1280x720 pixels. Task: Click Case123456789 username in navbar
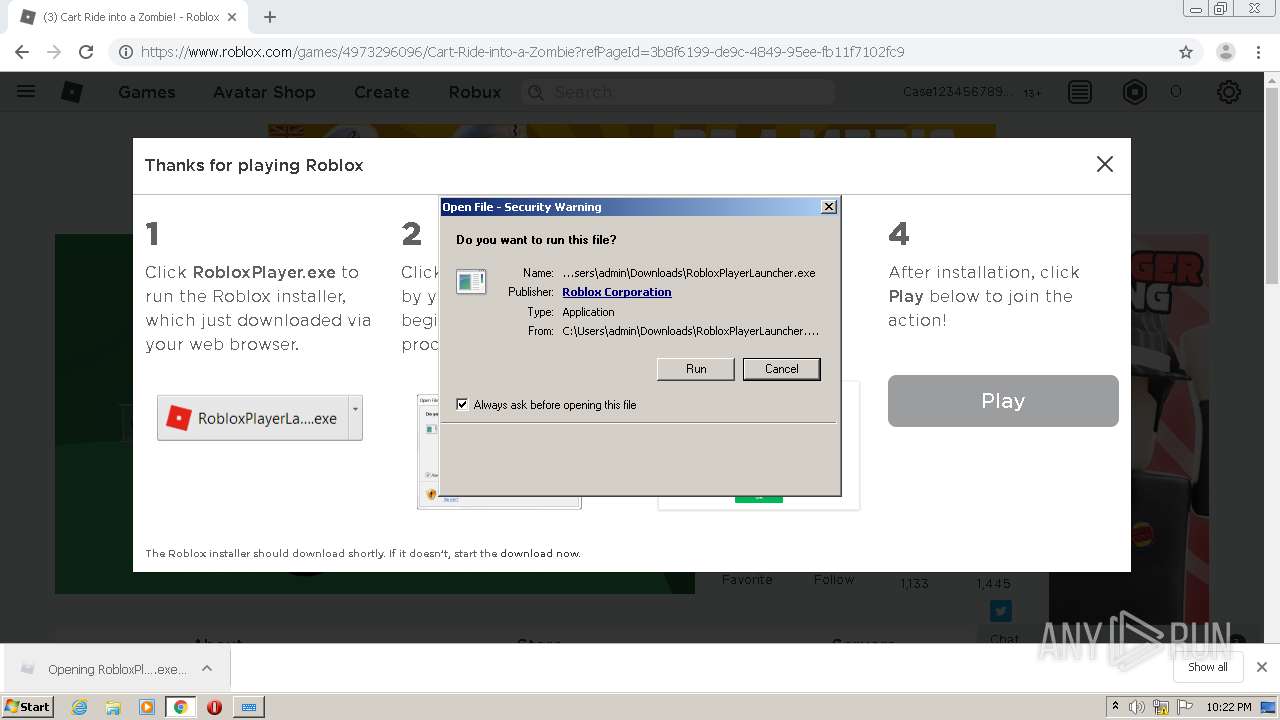pos(958,92)
